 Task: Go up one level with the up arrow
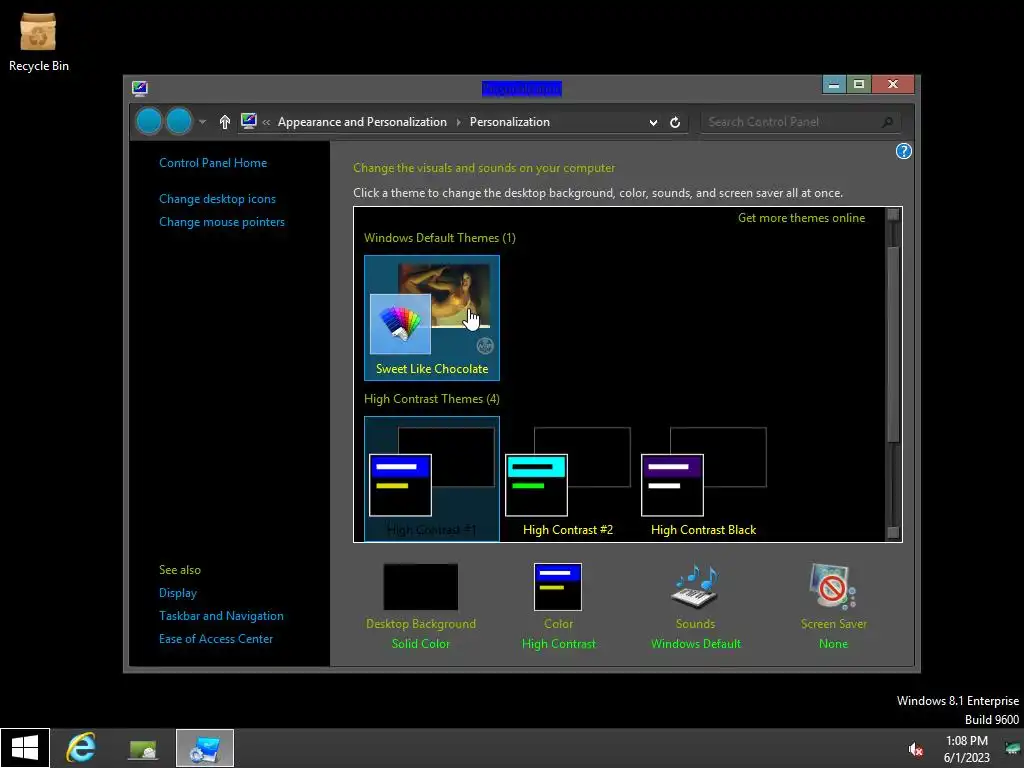click(225, 122)
